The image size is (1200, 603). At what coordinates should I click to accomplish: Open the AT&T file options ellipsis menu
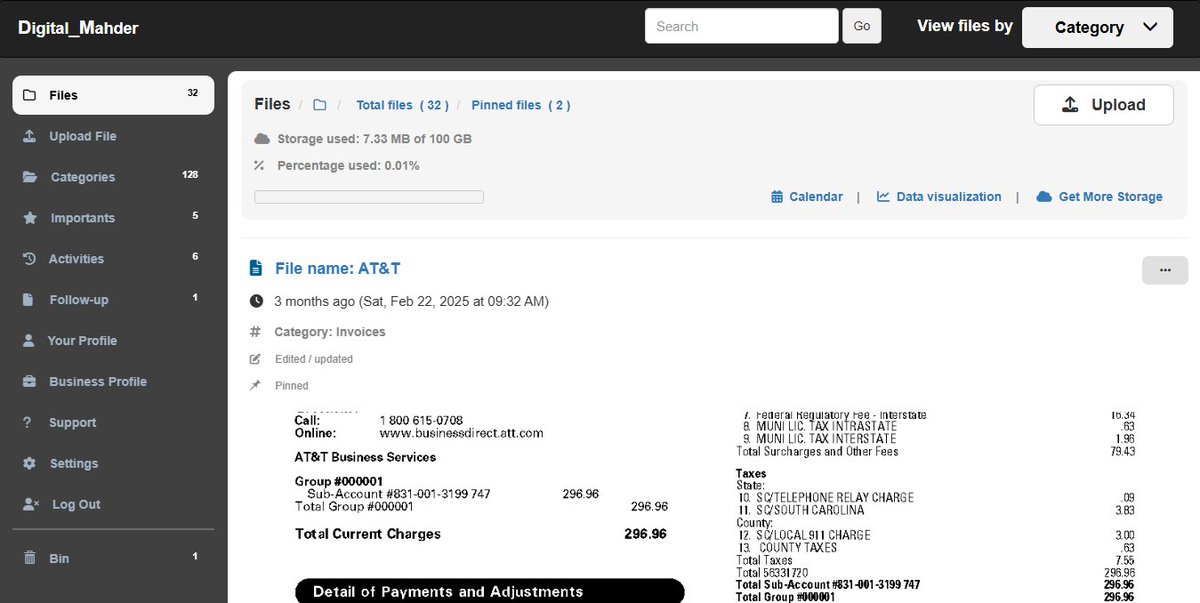pyautogui.click(x=1165, y=270)
